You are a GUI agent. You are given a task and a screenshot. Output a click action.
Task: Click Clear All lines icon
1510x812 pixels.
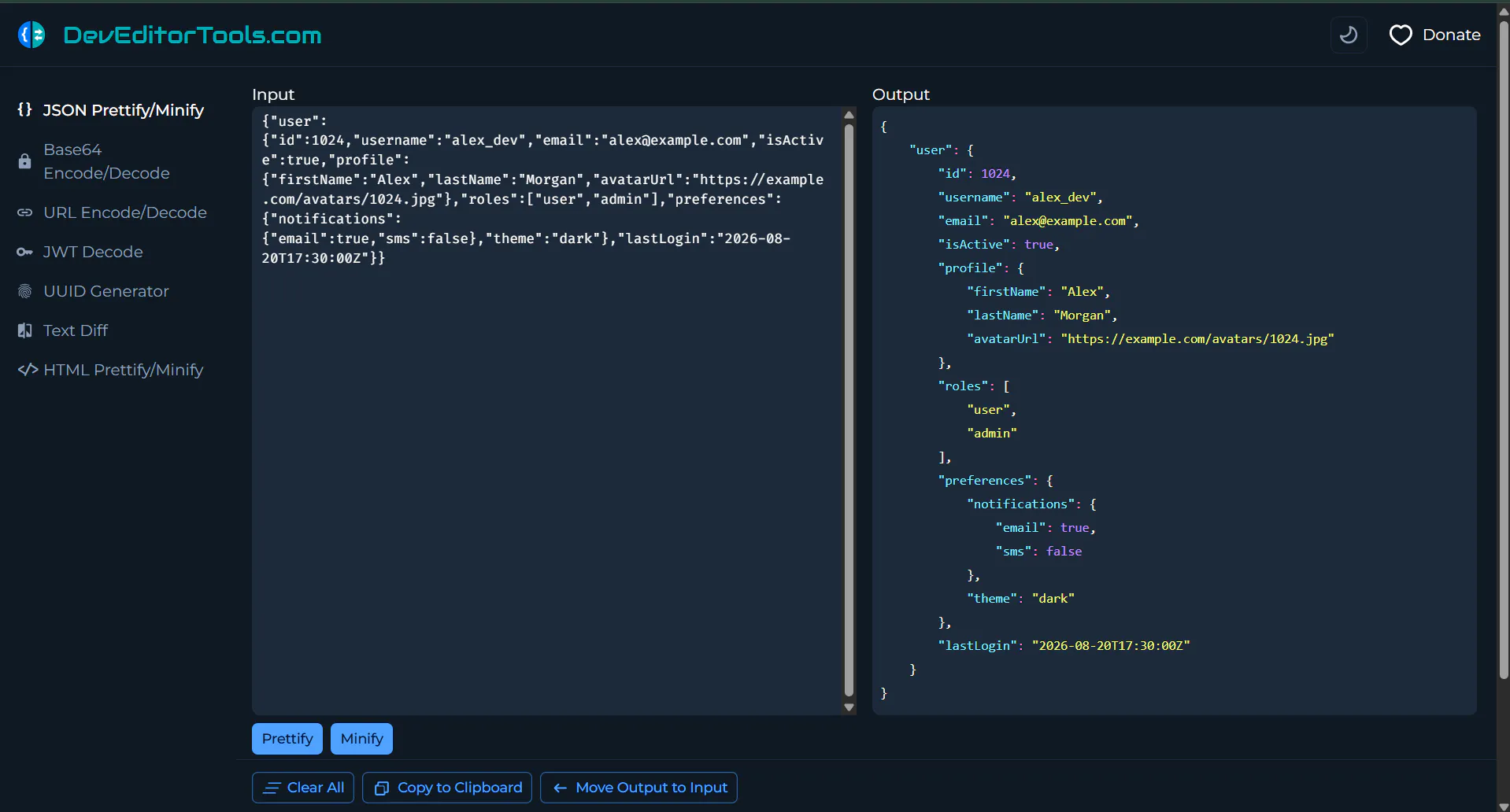[x=272, y=788]
